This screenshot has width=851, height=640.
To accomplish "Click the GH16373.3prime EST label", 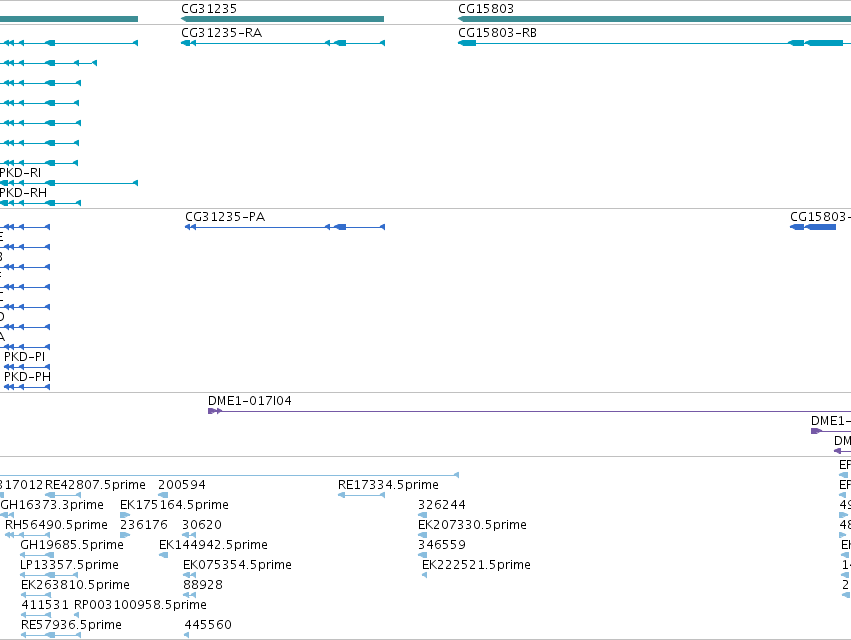I will pos(52,505).
